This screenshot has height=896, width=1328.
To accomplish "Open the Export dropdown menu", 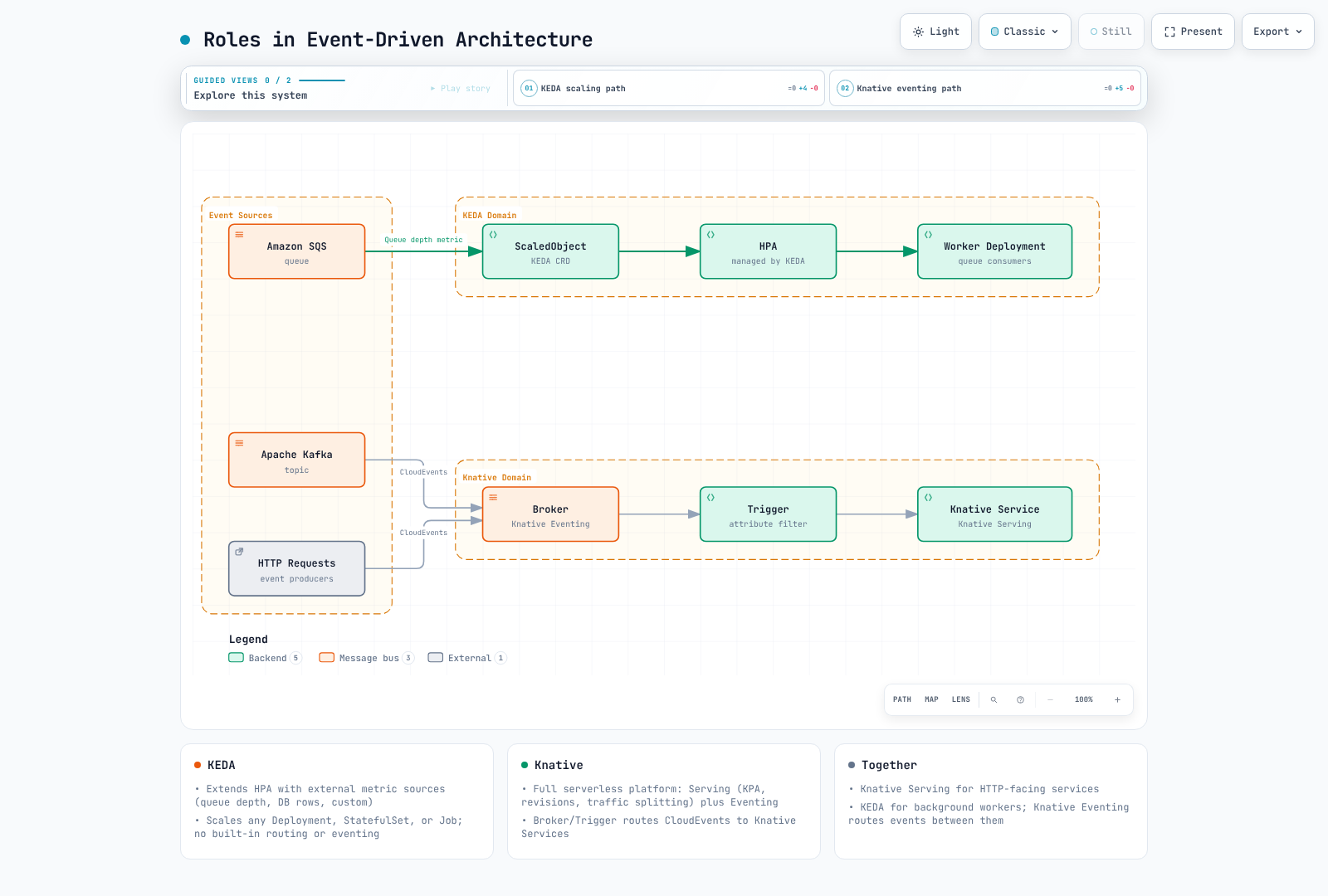I will click(x=1277, y=32).
